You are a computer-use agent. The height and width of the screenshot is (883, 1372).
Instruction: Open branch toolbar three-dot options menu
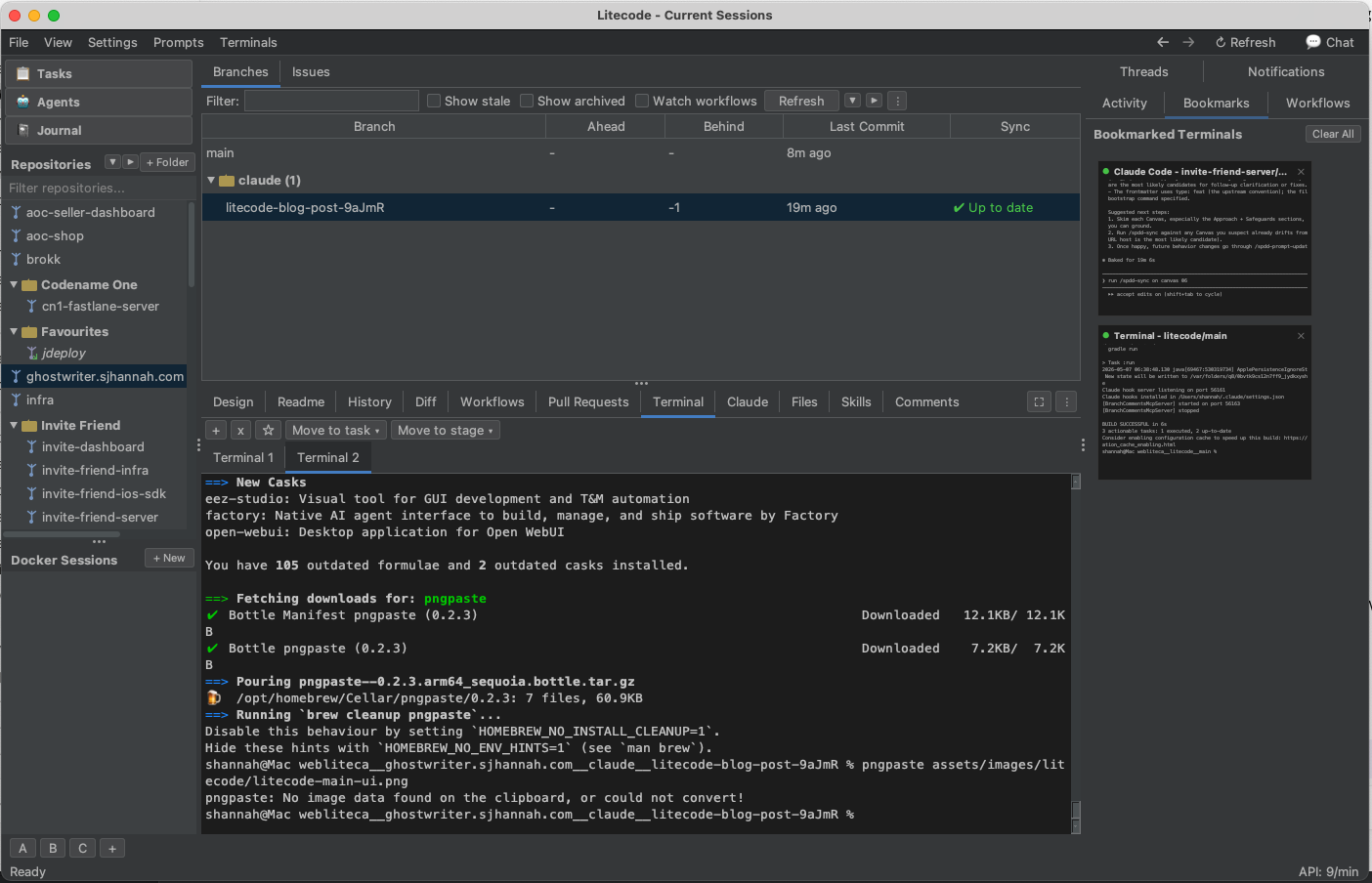click(x=897, y=101)
